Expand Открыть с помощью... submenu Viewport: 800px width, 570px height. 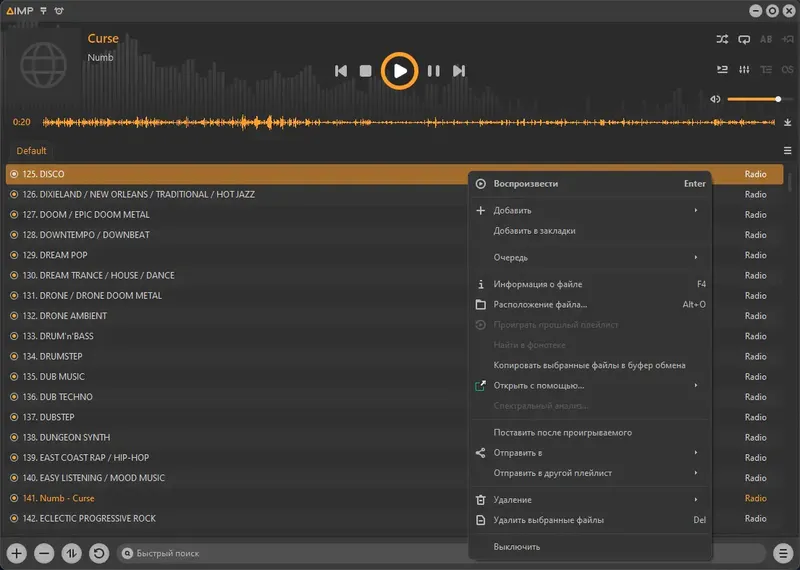590,385
